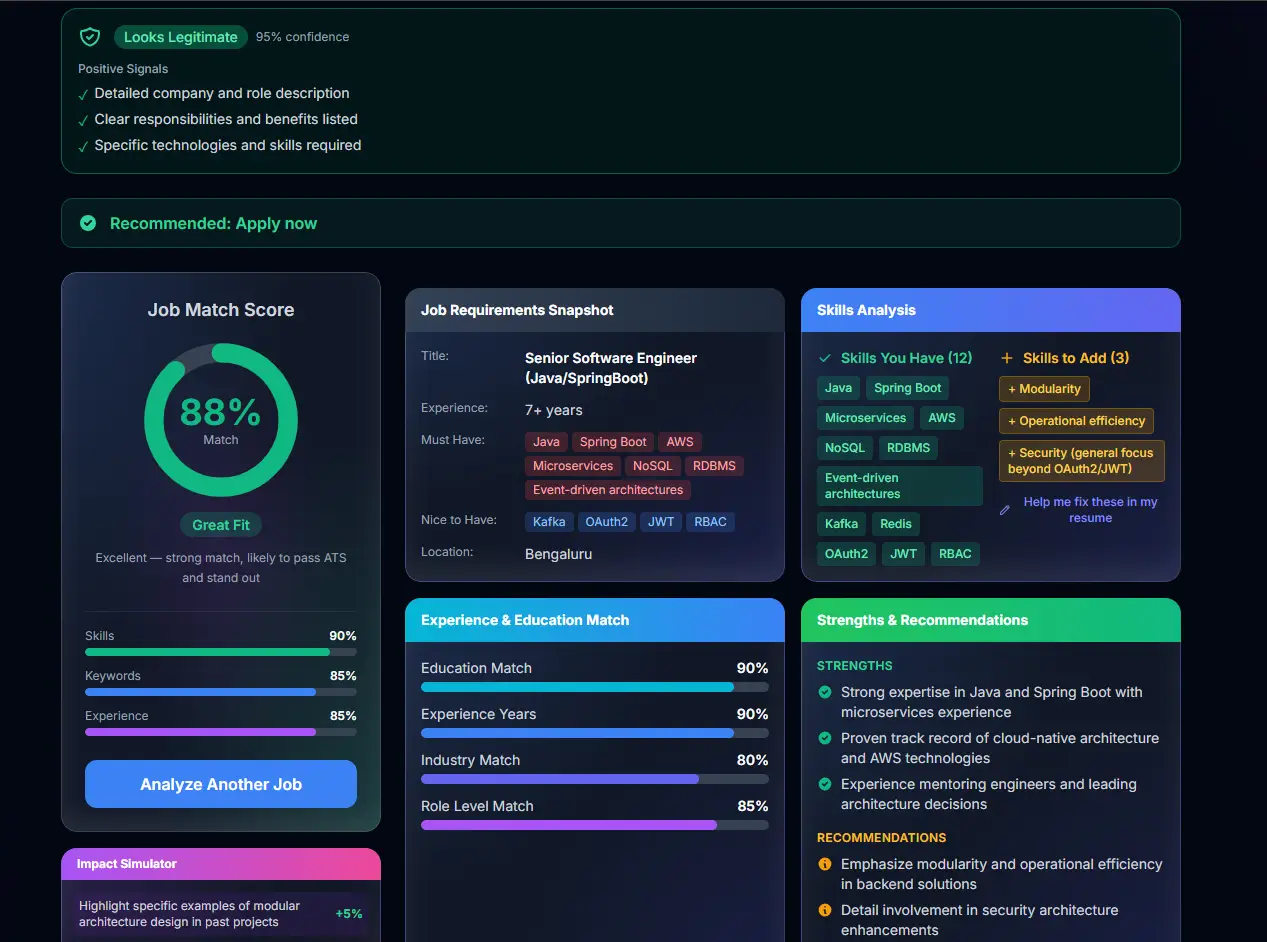Open Help me fix these in my resume

(x=1090, y=510)
